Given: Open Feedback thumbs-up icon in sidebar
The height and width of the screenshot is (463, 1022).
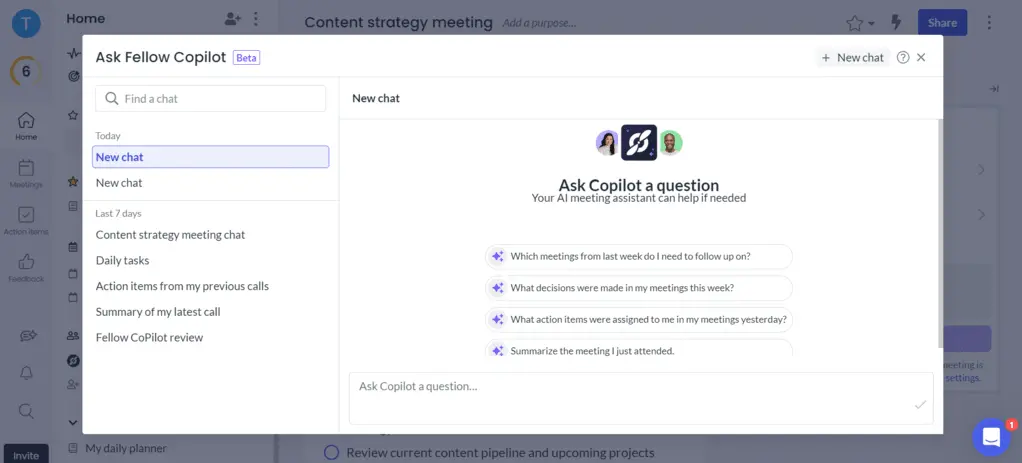Looking at the screenshot, I should [26, 267].
